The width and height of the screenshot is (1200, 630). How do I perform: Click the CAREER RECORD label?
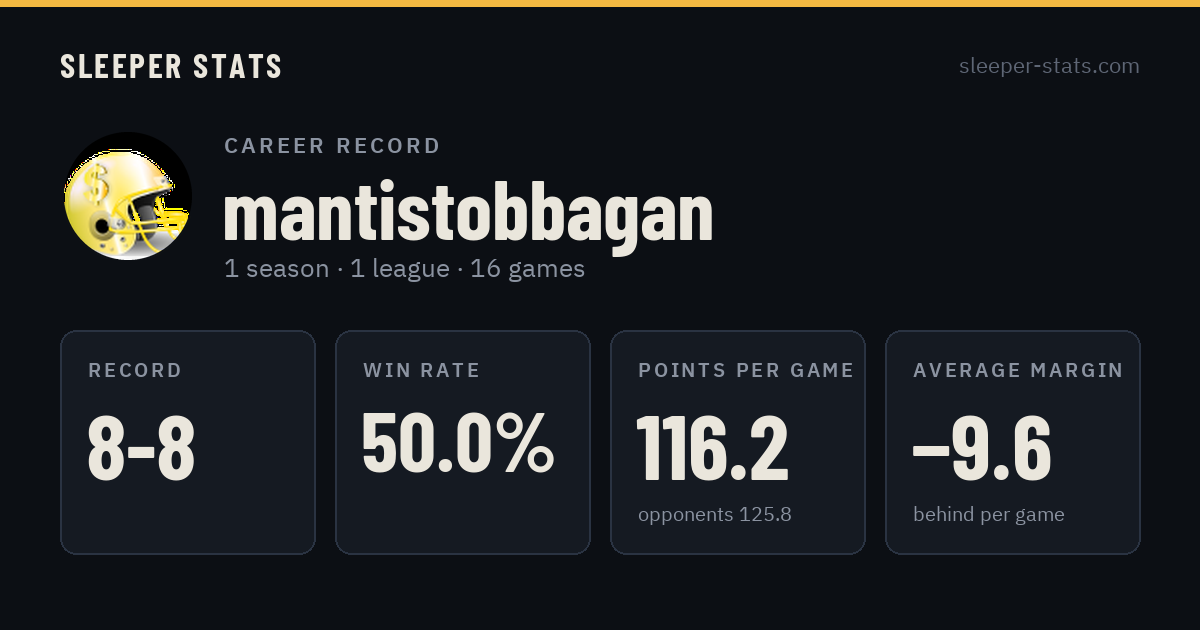point(332,146)
